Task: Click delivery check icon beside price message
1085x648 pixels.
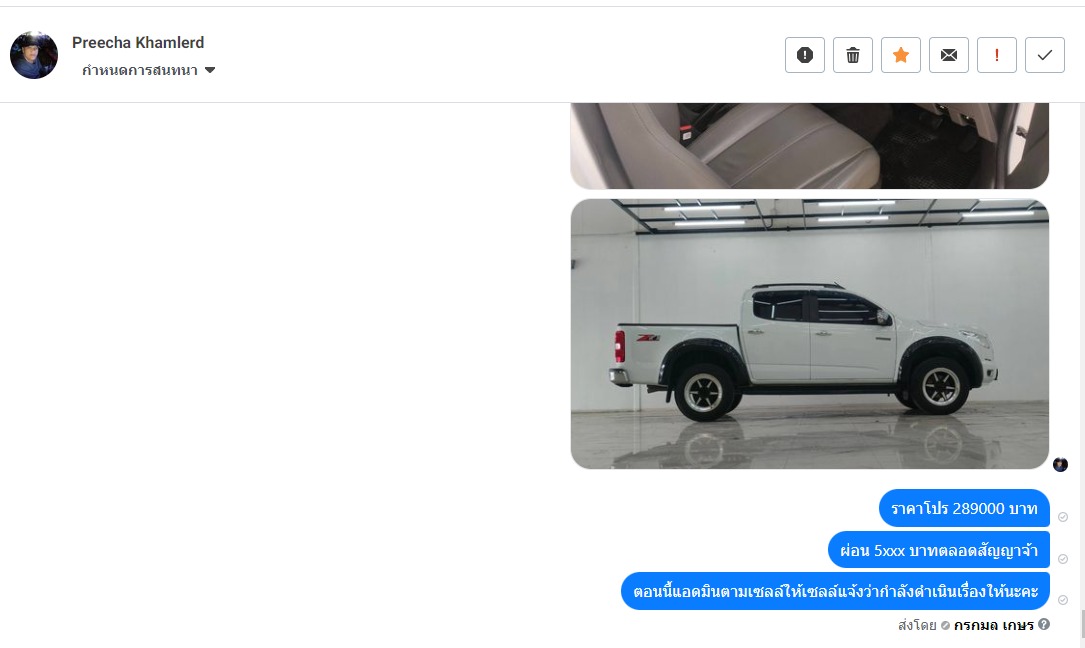Action: (1063, 517)
